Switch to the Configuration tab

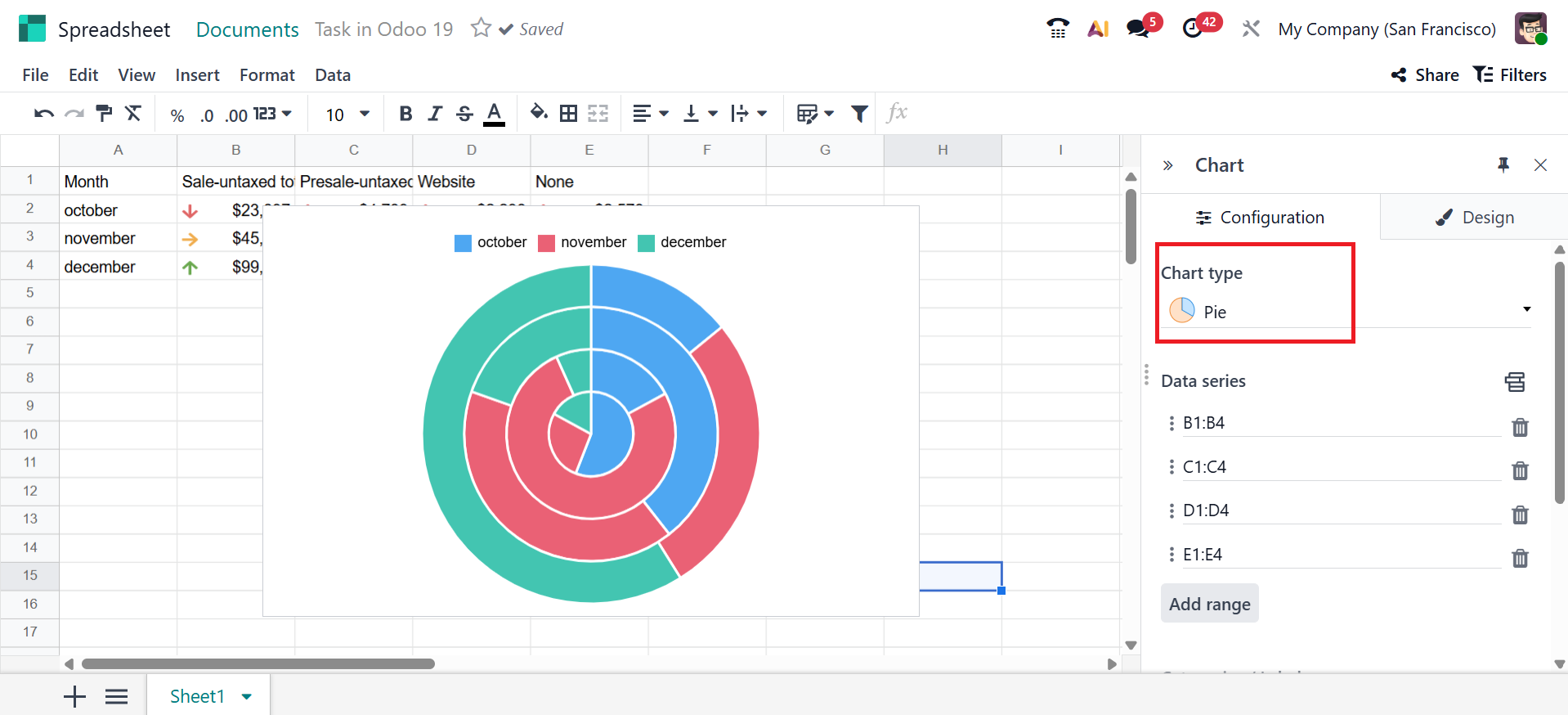coord(1260,217)
